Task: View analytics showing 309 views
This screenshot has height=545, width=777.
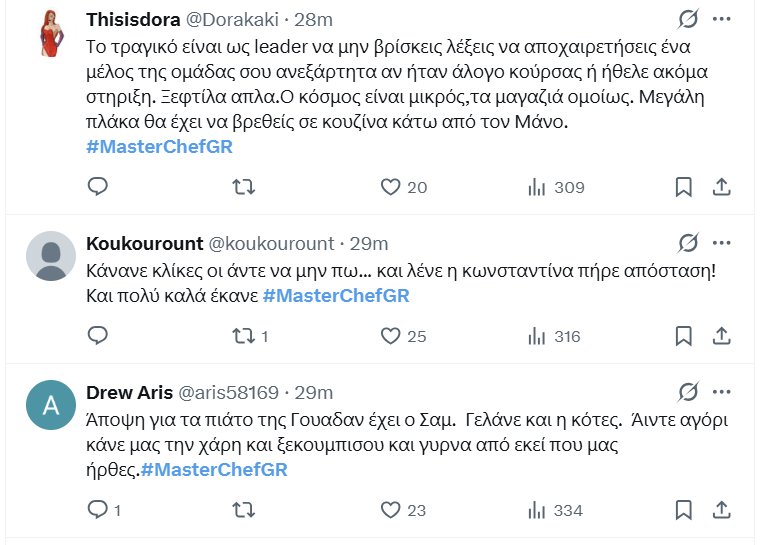Action: pyautogui.click(x=537, y=187)
